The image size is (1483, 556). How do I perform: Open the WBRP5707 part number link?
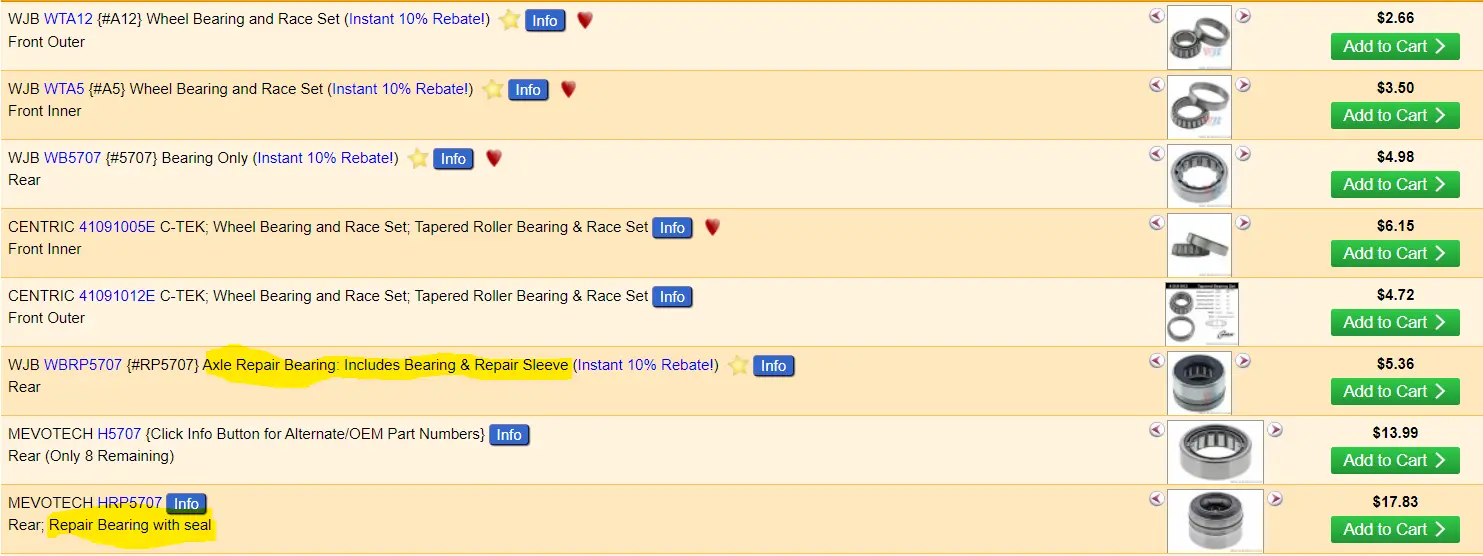[x=83, y=365]
